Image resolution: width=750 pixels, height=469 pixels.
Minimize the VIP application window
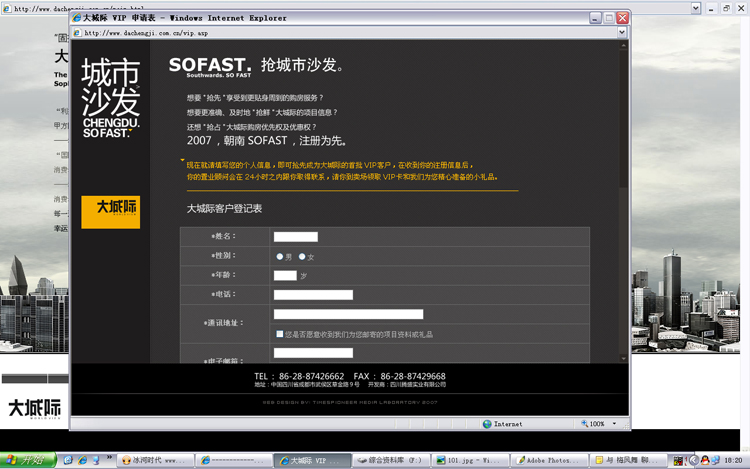[595, 18]
